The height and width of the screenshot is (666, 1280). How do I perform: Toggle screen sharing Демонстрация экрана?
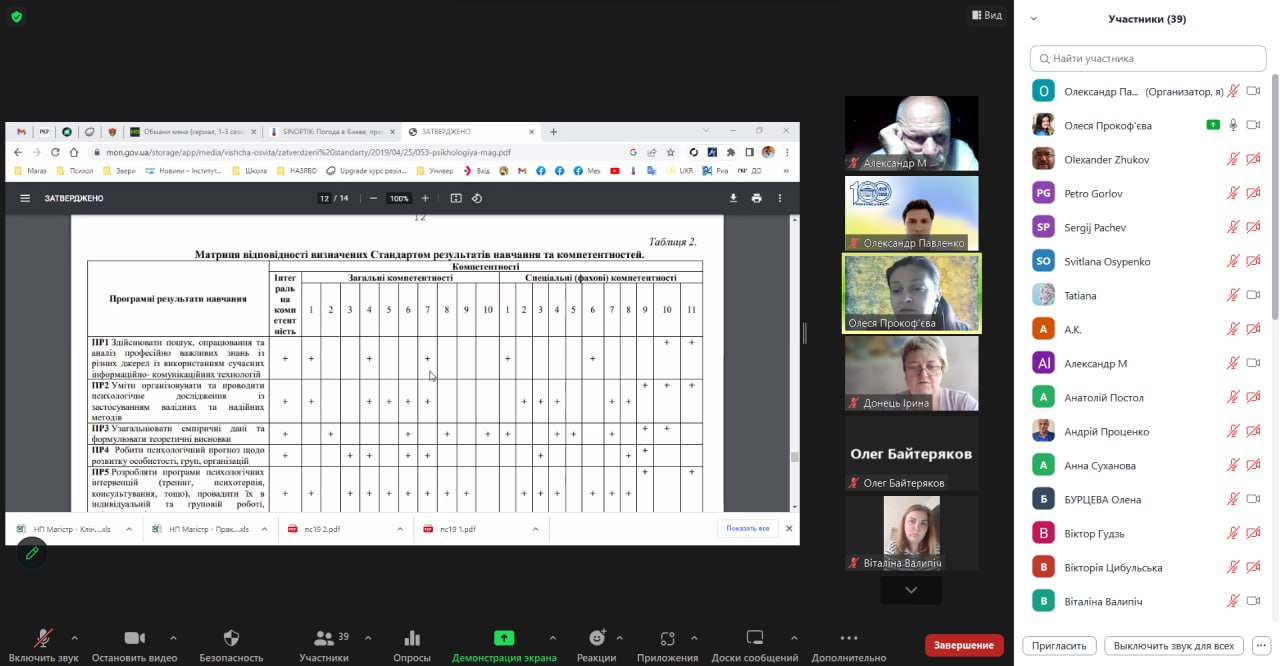coord(504,638)
